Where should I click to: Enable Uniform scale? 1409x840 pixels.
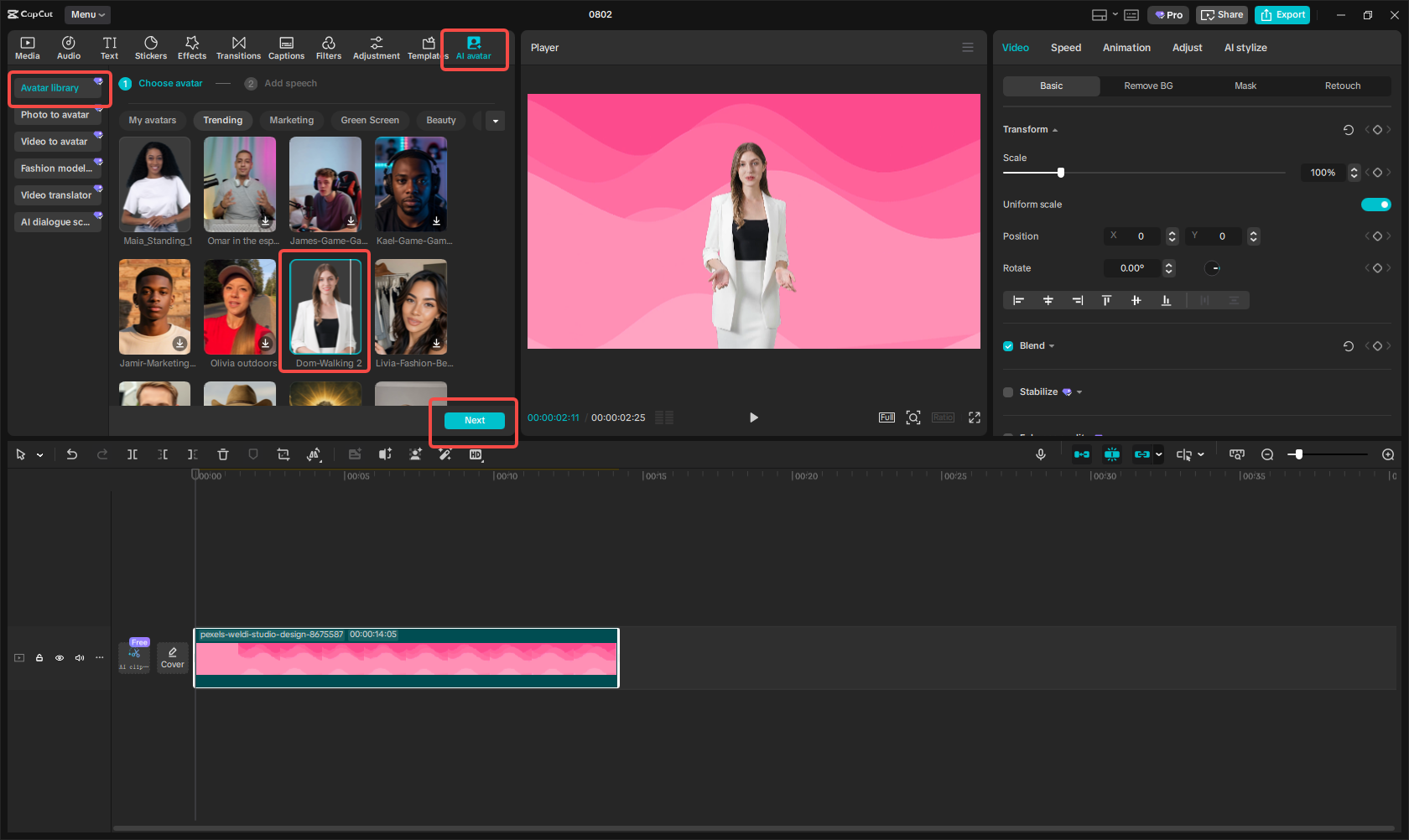coord(1376,204)
